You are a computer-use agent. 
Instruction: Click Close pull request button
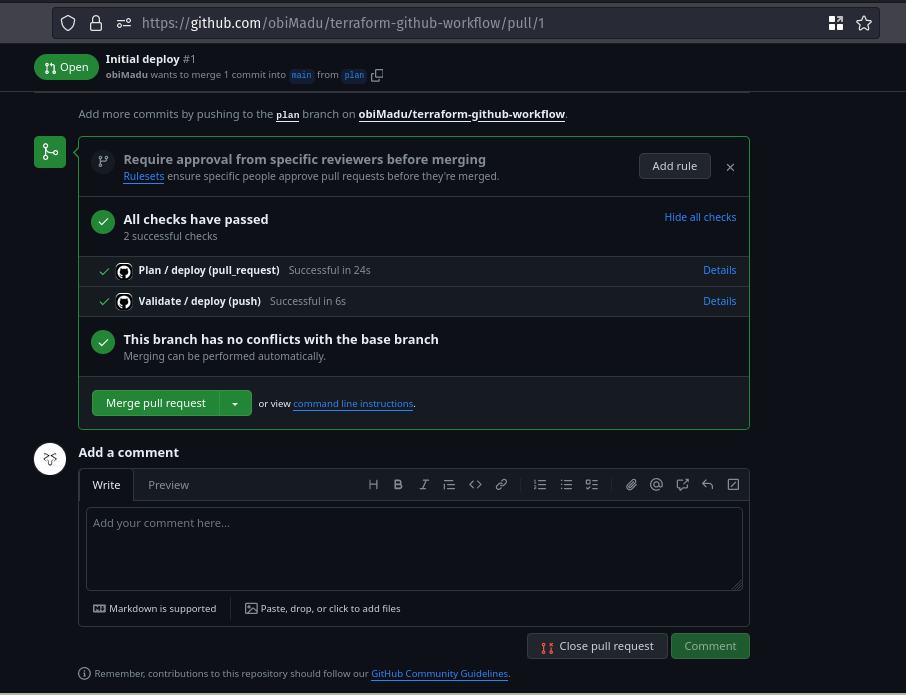coord(597,646)
